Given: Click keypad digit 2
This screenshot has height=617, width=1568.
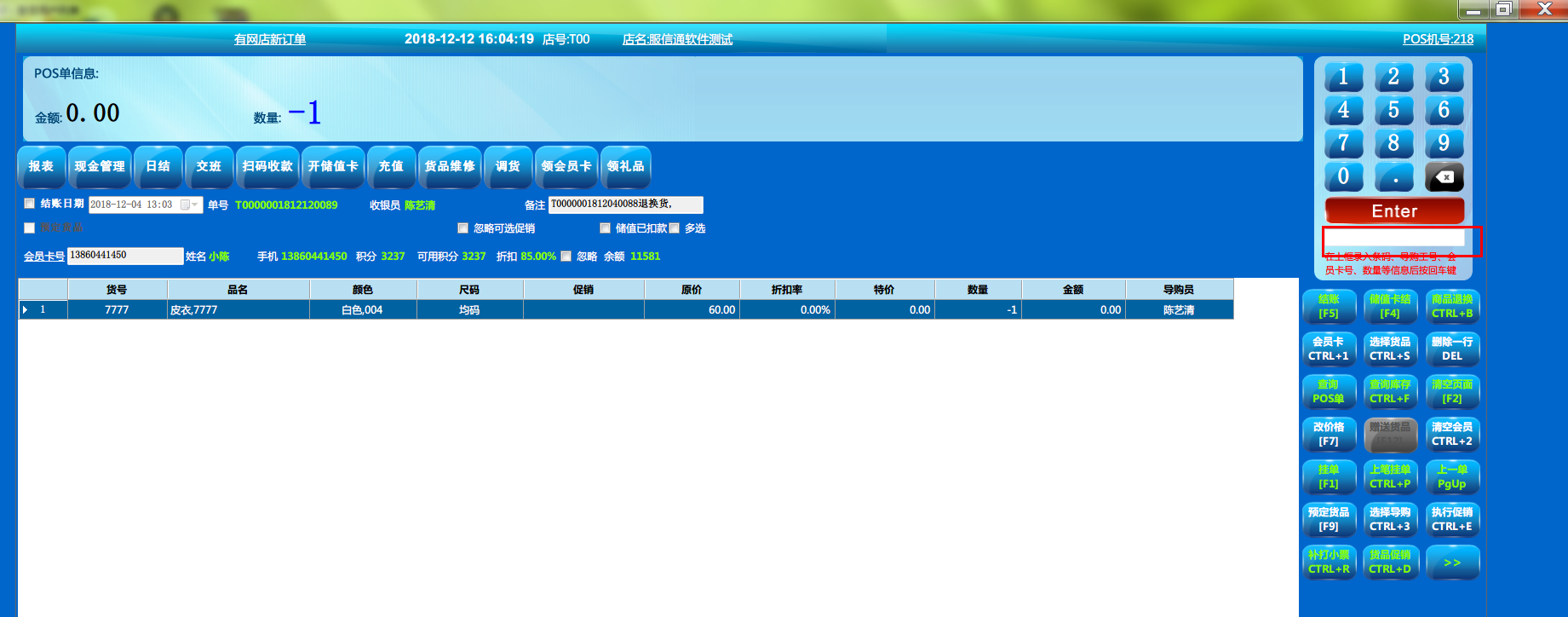Looking at the screenshot, I should click(x=1393, y=77).
